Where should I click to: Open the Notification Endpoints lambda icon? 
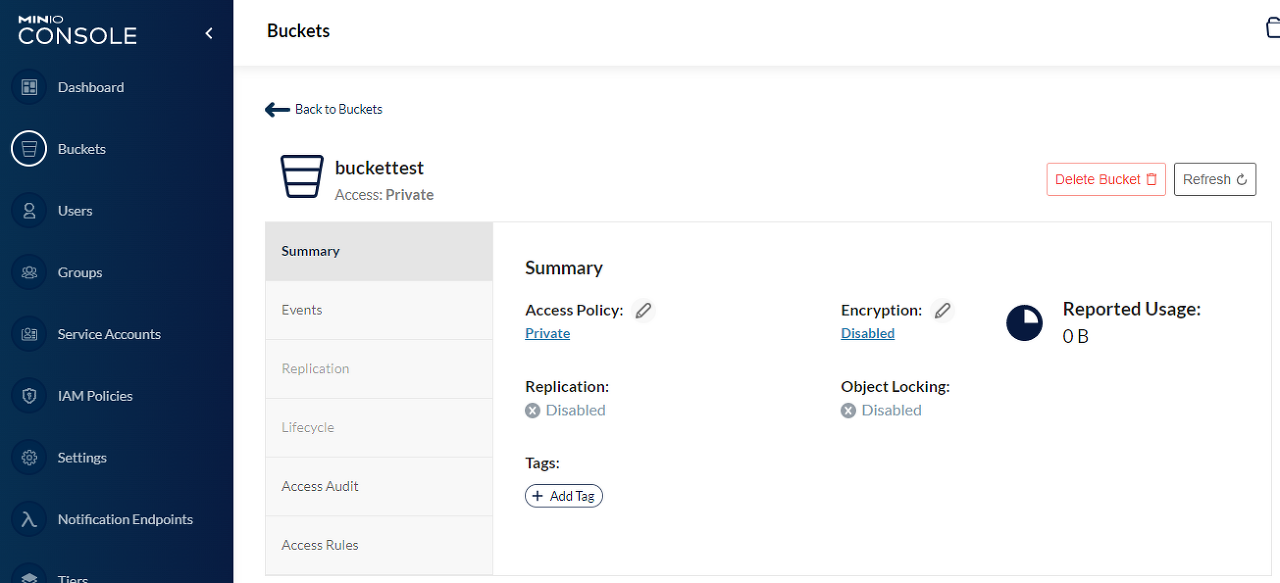tap(29, 519)
